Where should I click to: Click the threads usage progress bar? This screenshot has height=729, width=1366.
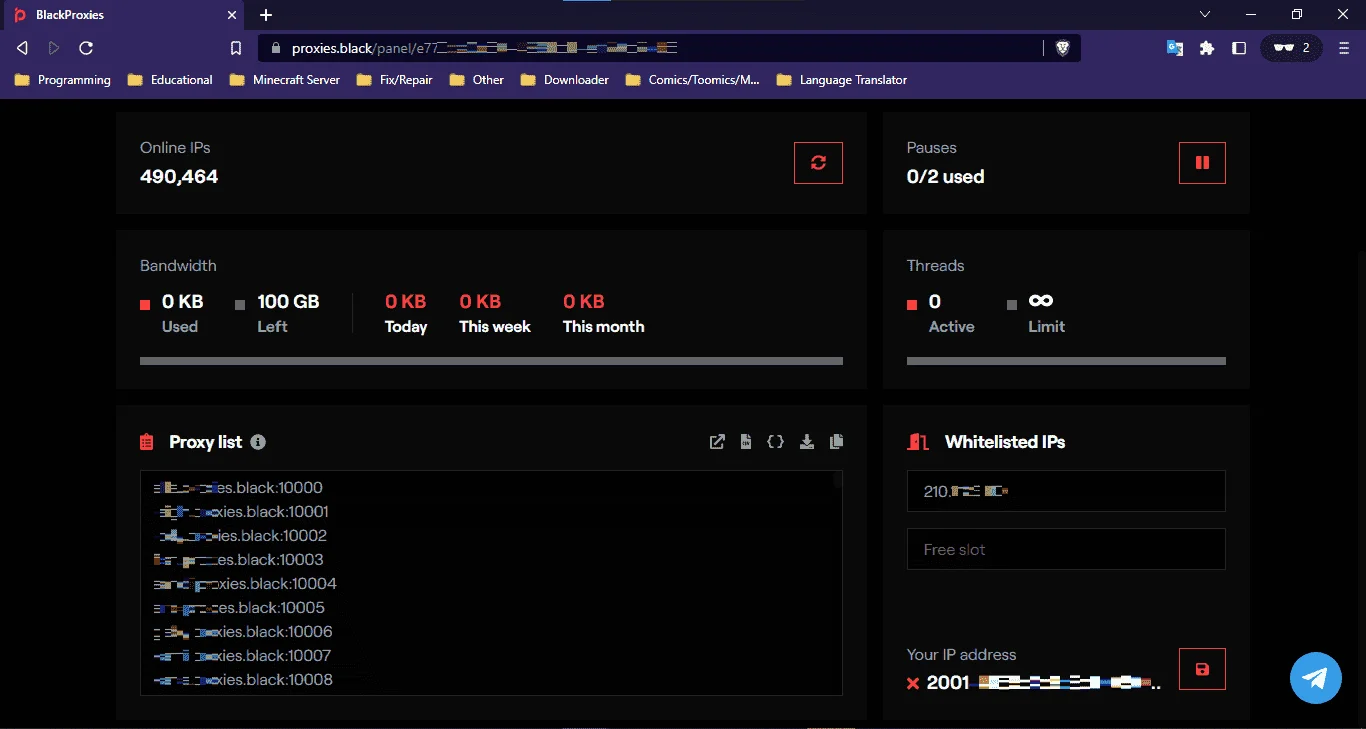point(1066,361)
